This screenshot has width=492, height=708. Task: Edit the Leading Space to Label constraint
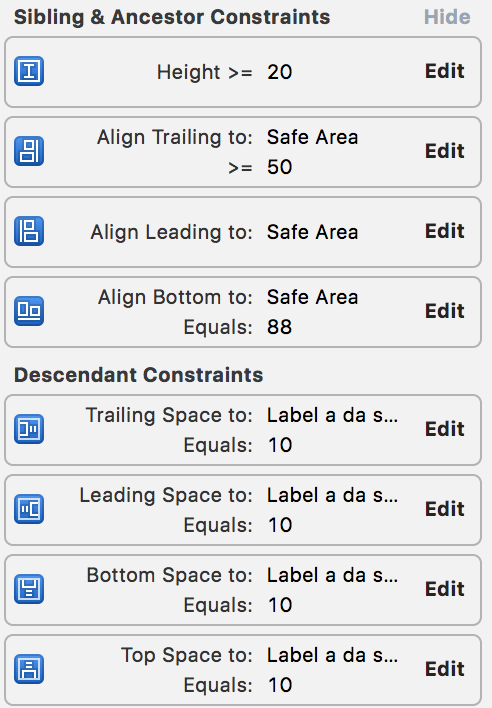coord(445,509)
